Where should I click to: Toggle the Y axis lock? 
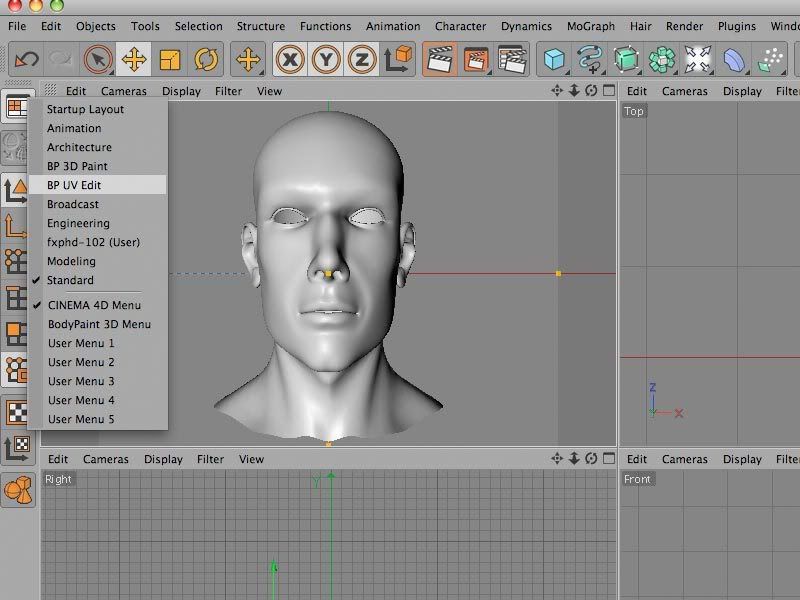[326, 60]
